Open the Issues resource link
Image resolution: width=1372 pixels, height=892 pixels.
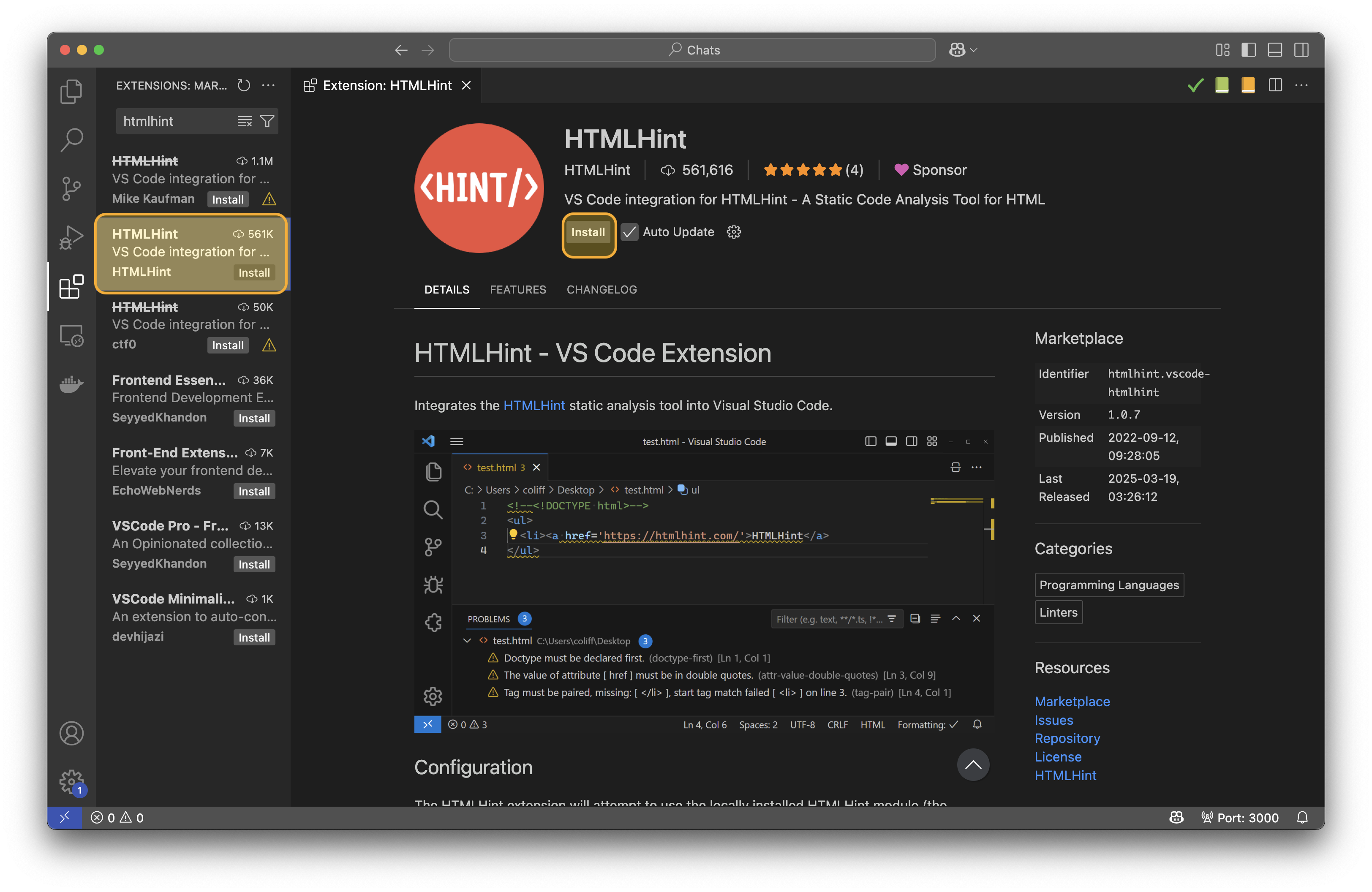tap(1053, 720)
